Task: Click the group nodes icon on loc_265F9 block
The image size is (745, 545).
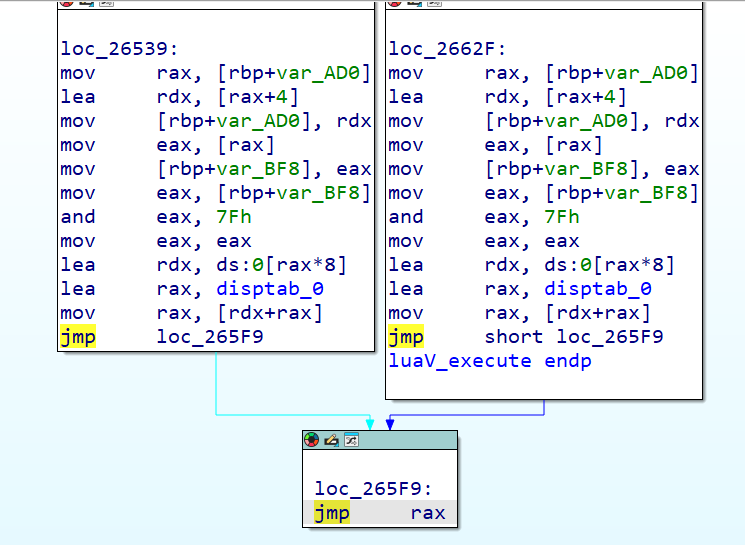Action: [351, 440]
